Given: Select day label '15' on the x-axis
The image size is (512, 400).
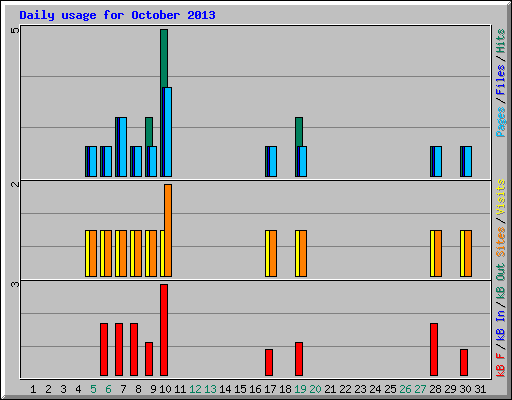Looking at the screenshot, I should pyautogui.click(x=240, y=389).
